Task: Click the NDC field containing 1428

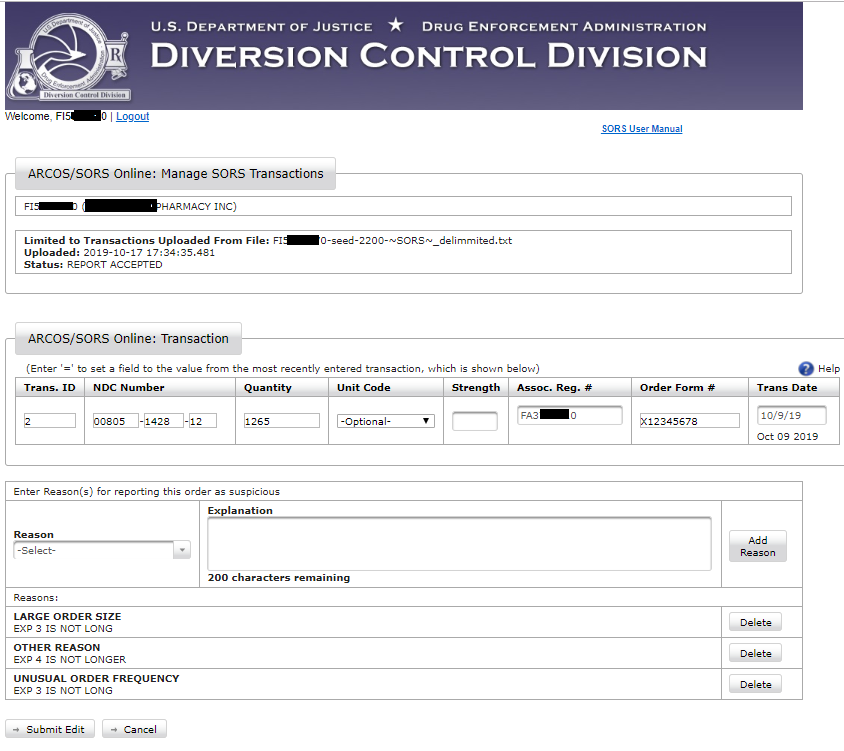Action: click(164, 421)
